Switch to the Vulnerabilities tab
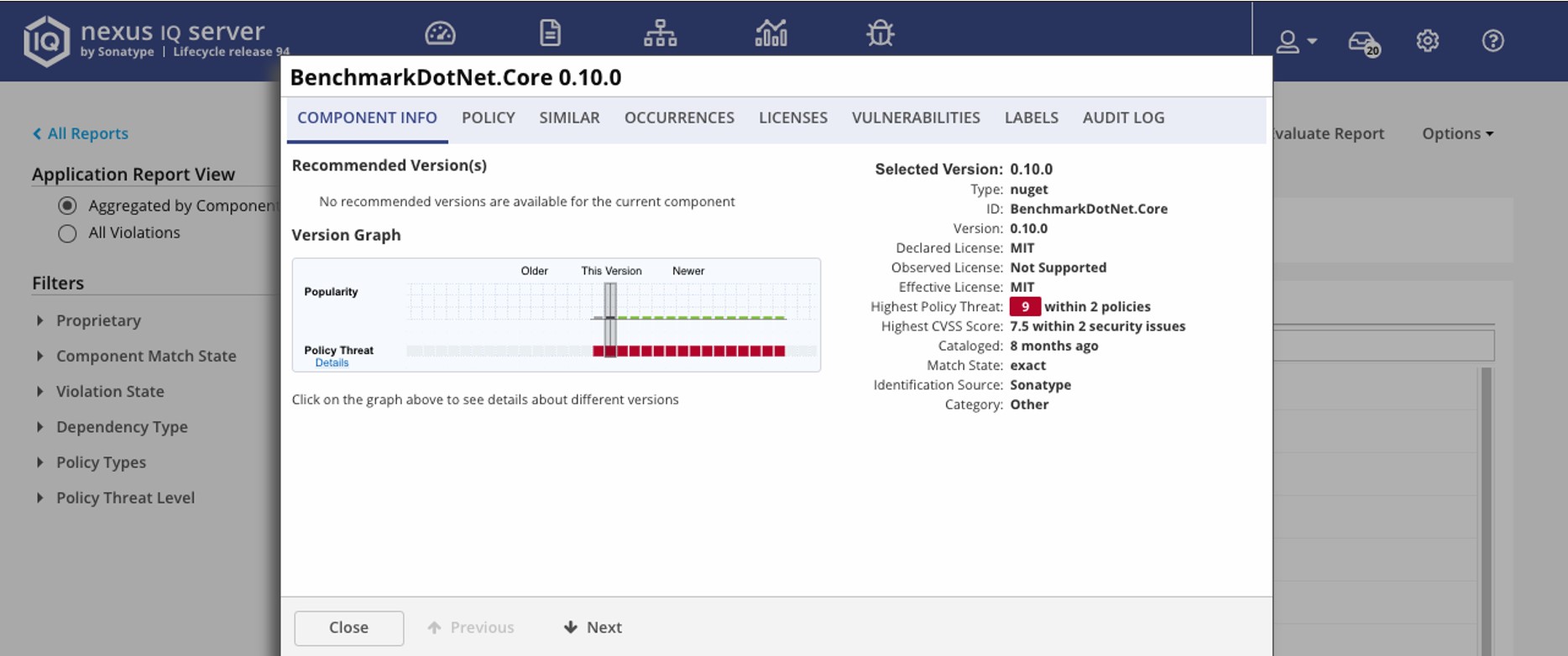The image size is (1568, 656). (x=916, y=118)
